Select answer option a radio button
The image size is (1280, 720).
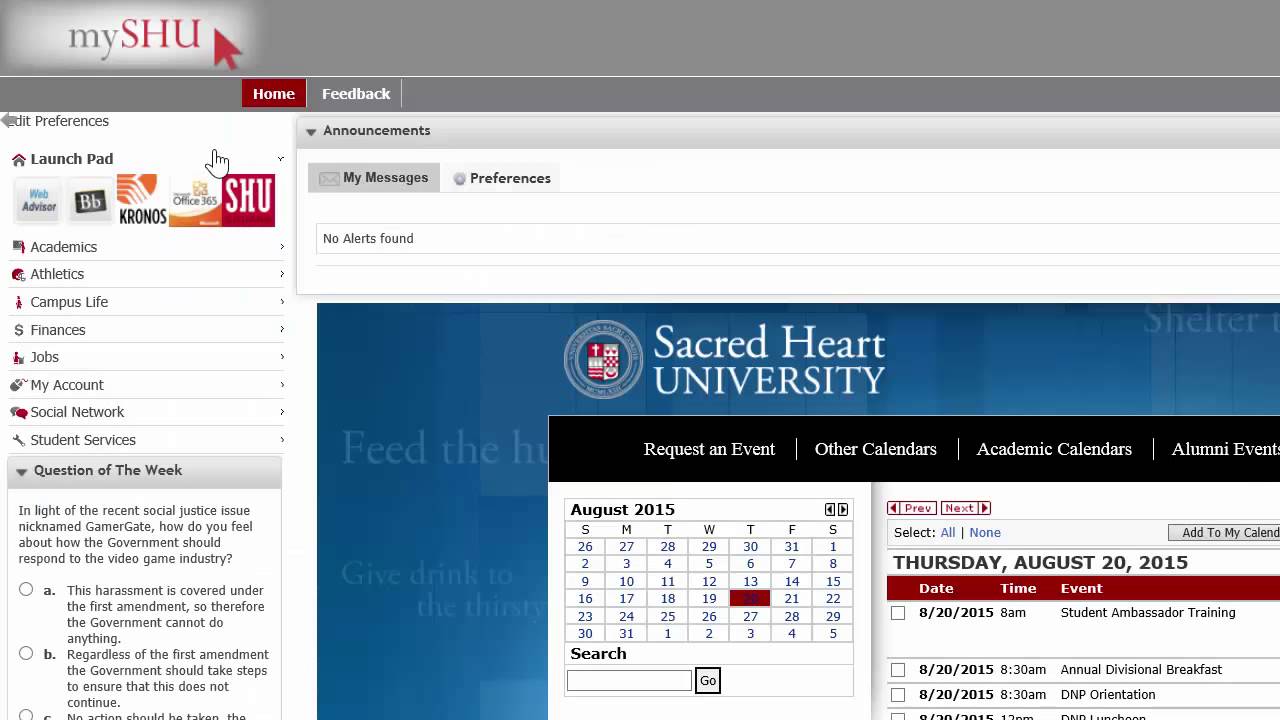pyautogui.click(x=26, y=590)
